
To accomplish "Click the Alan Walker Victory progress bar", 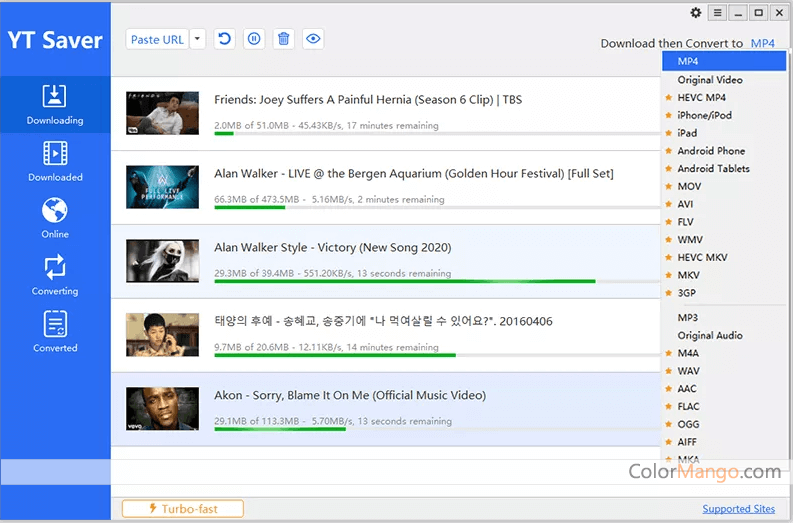I will (x=437, y=281).
